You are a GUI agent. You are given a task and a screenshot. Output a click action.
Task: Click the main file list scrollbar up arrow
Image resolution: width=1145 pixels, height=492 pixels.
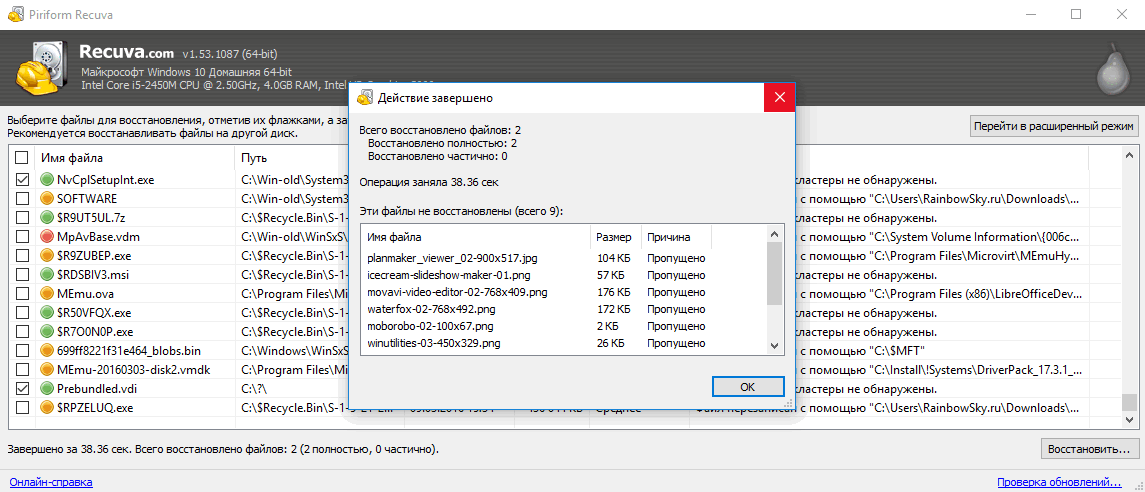tap(1129, 155)
